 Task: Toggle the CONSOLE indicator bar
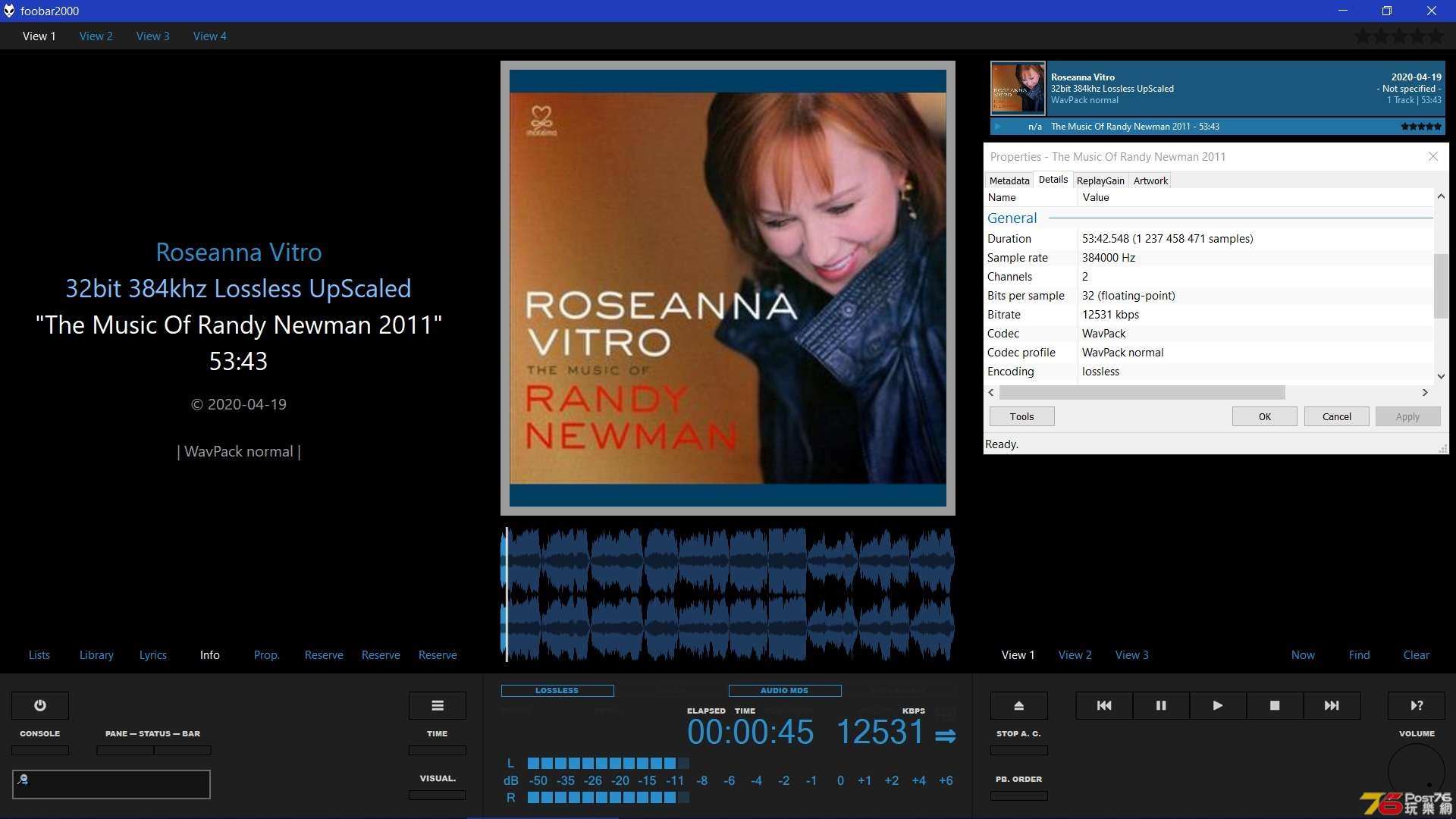pyautogui.click(x=40, y=750)
